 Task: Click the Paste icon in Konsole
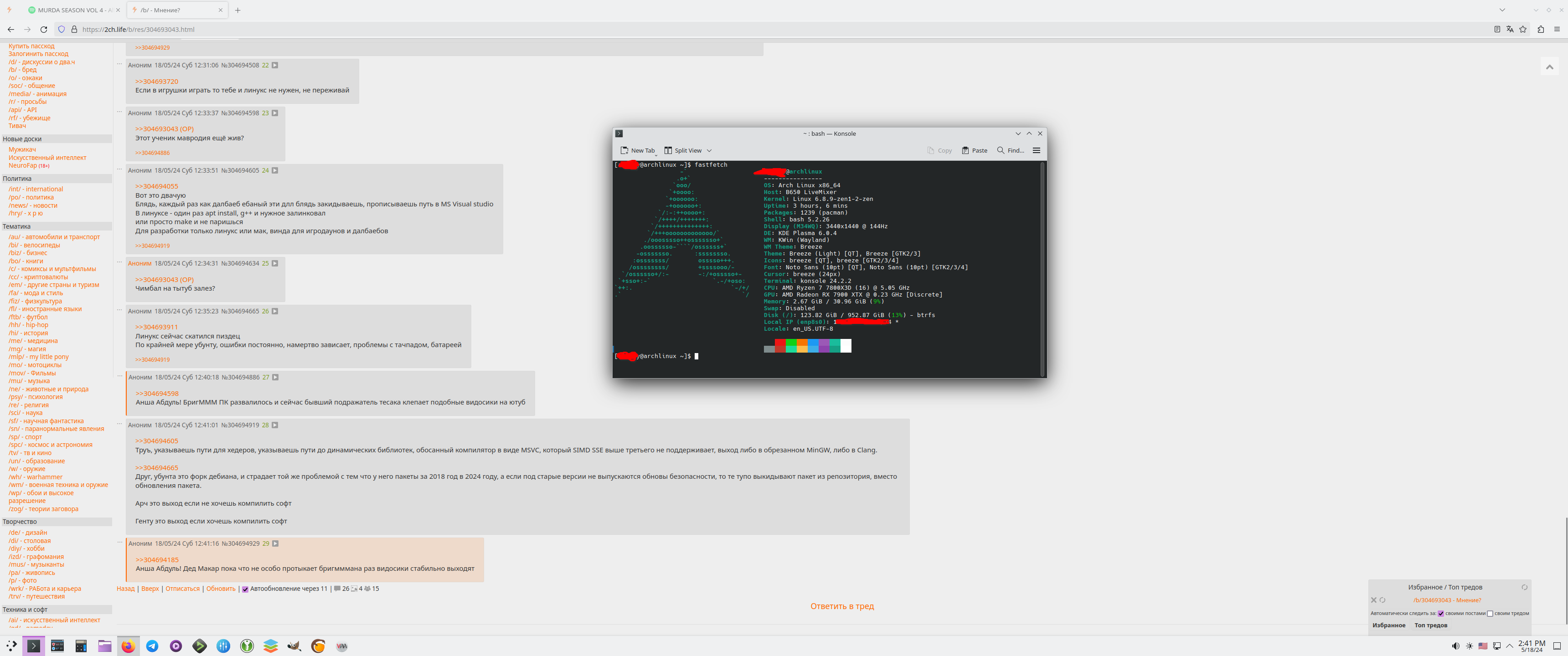click(x=965, y=150)
